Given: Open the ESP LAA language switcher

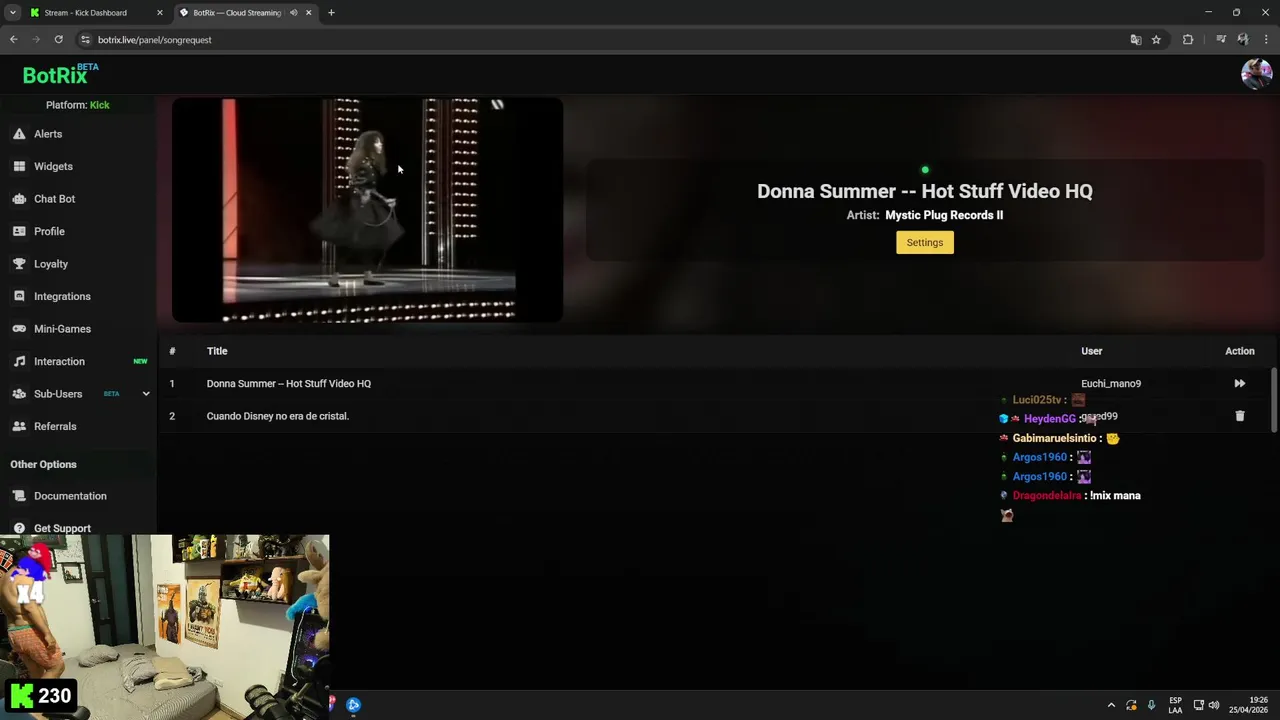Looking at the screenshot, I should click(1175, 705).
